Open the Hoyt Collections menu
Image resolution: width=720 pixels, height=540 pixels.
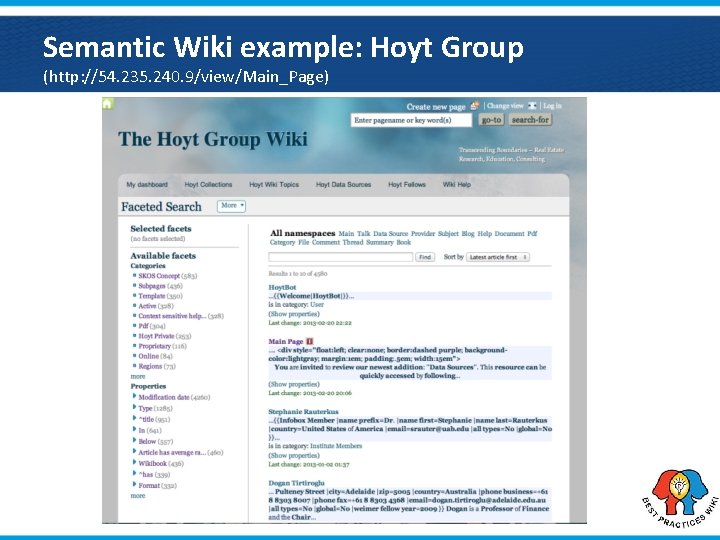pyautogui.click(x=208, y=185)
